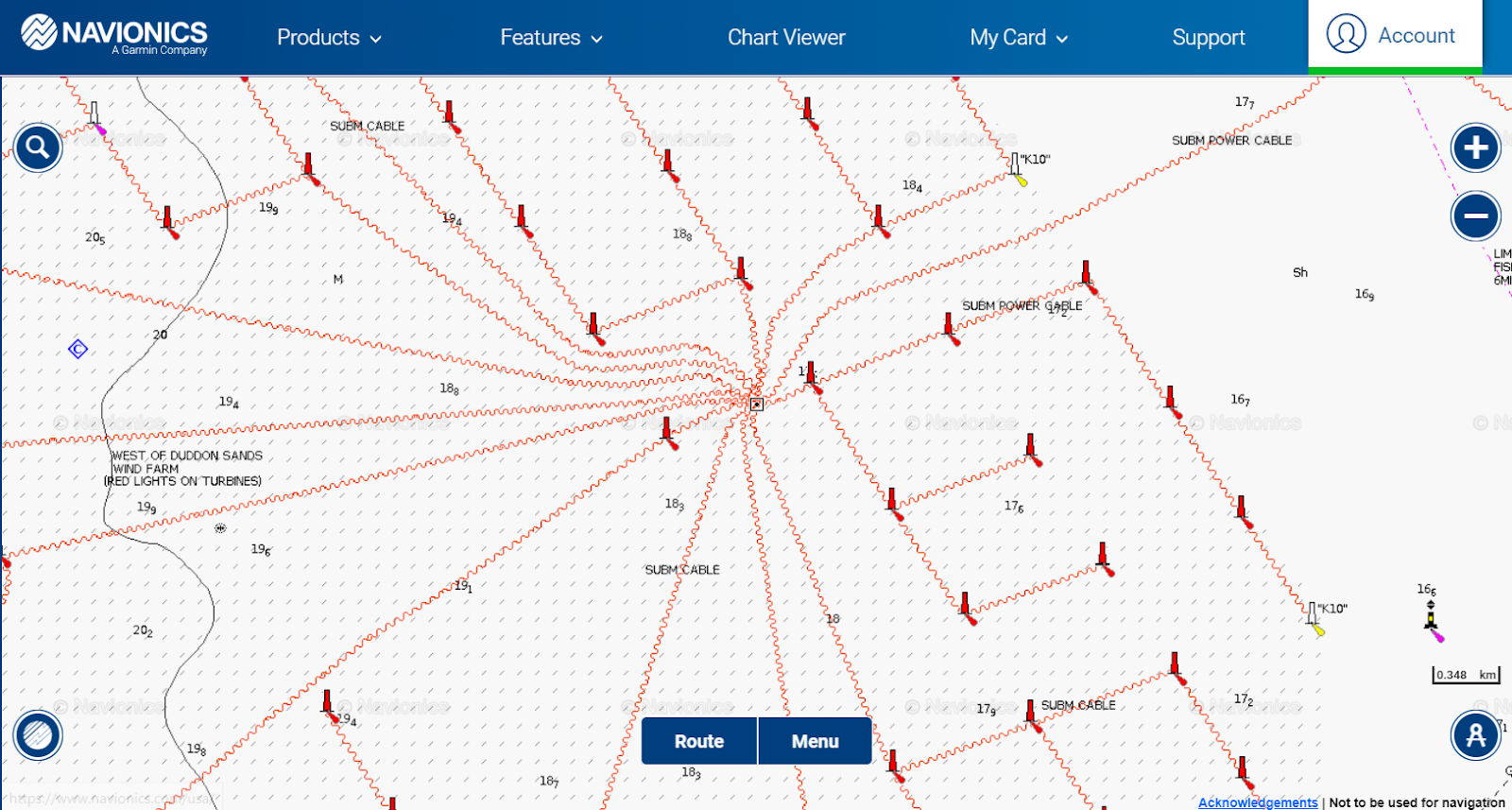Open the Account page

(1395, 35)
